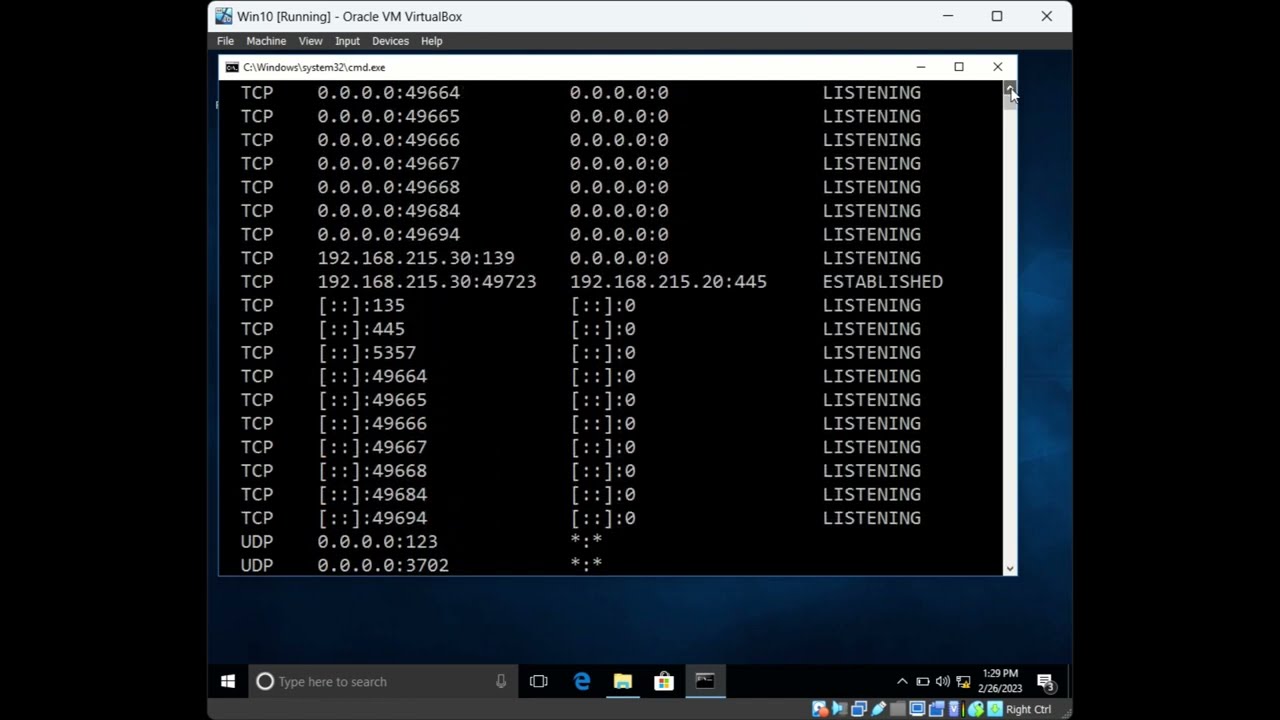The height and width of the screenshot is (720, 1280).
Task: Click the Cortana search box
Action: [385, 681]
